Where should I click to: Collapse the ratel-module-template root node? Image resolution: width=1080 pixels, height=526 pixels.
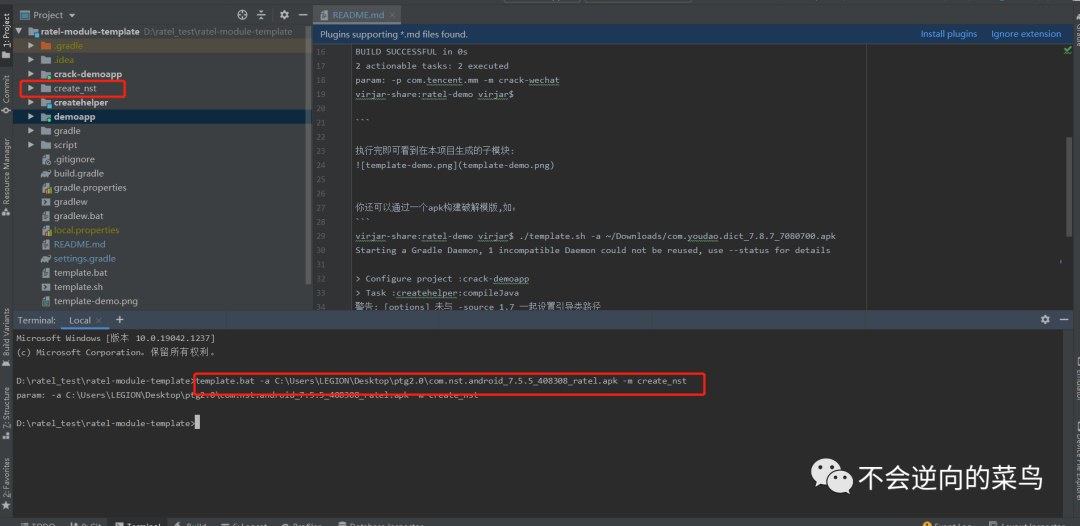(19, 32)
